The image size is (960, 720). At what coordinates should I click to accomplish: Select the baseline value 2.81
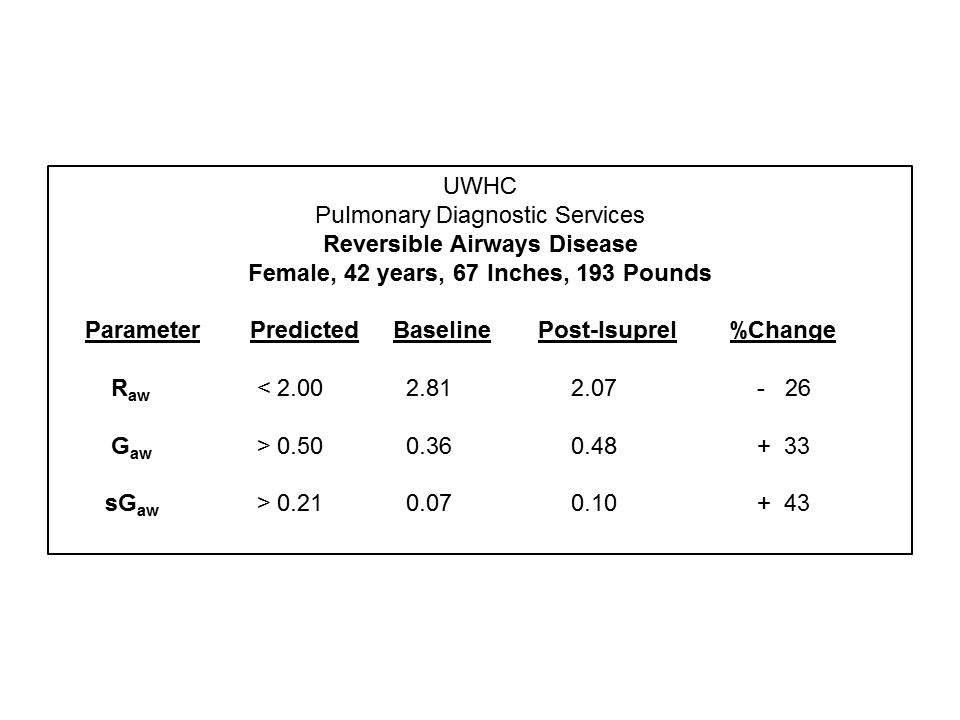click(x=429, y=389)
